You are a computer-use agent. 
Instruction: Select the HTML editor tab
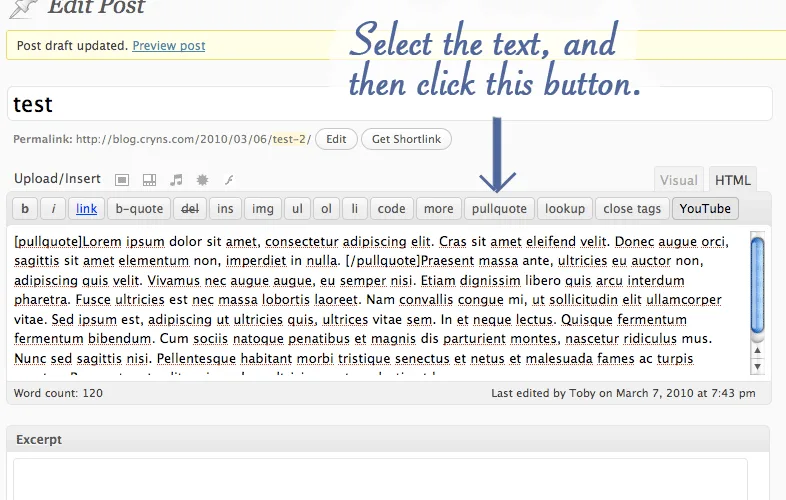point(733,180)
